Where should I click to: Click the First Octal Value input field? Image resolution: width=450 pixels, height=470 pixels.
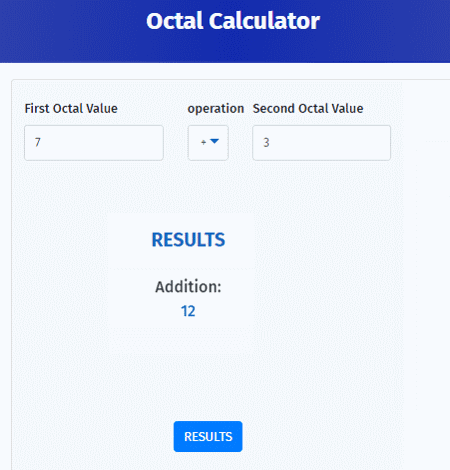tap(94, 143)
